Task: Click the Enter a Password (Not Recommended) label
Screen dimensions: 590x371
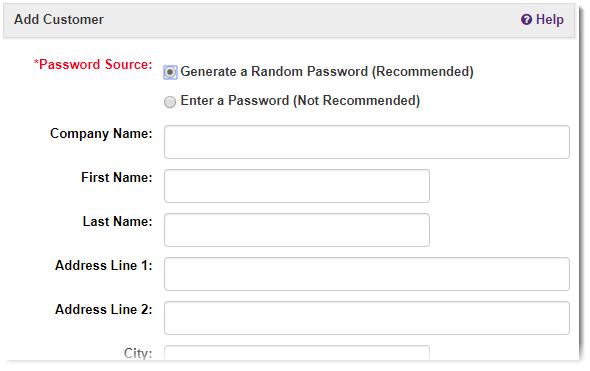Action: (300, 101)
